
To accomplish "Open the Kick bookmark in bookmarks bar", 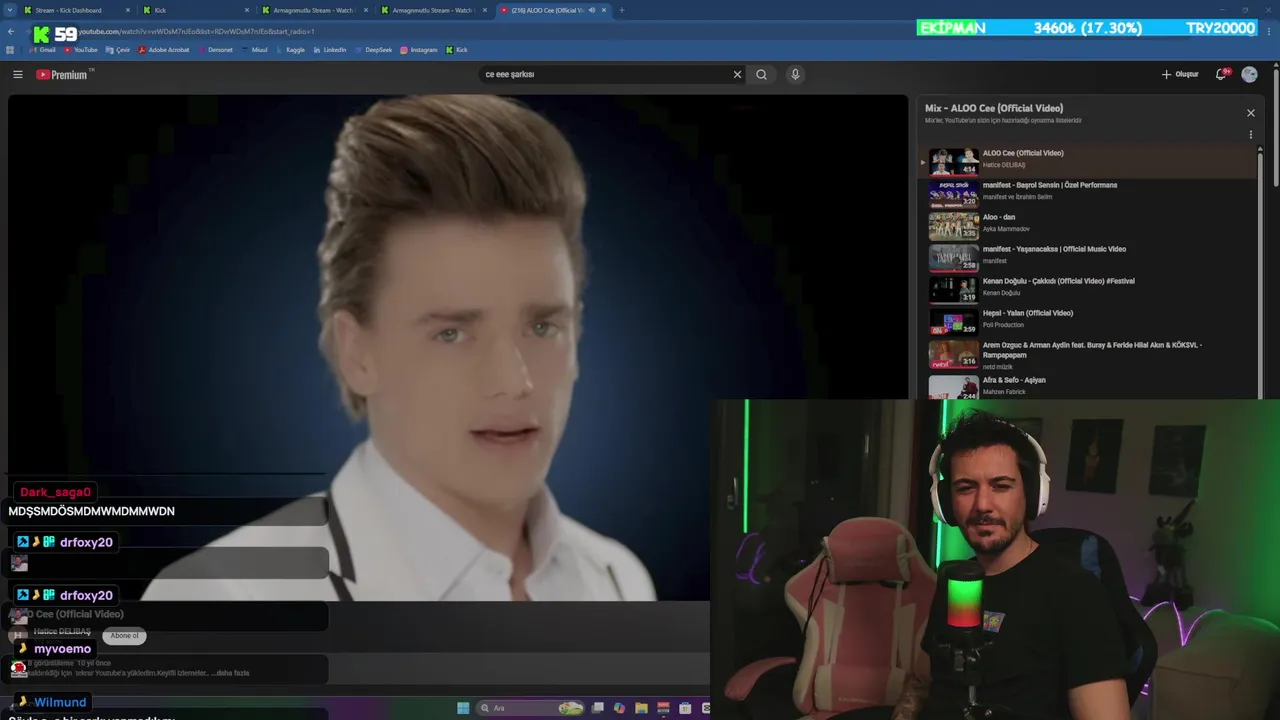I will pos(457,49).
